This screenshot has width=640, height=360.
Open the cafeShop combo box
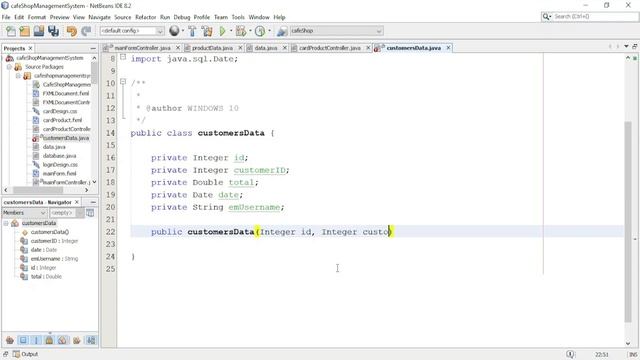[x=336, y=31]
